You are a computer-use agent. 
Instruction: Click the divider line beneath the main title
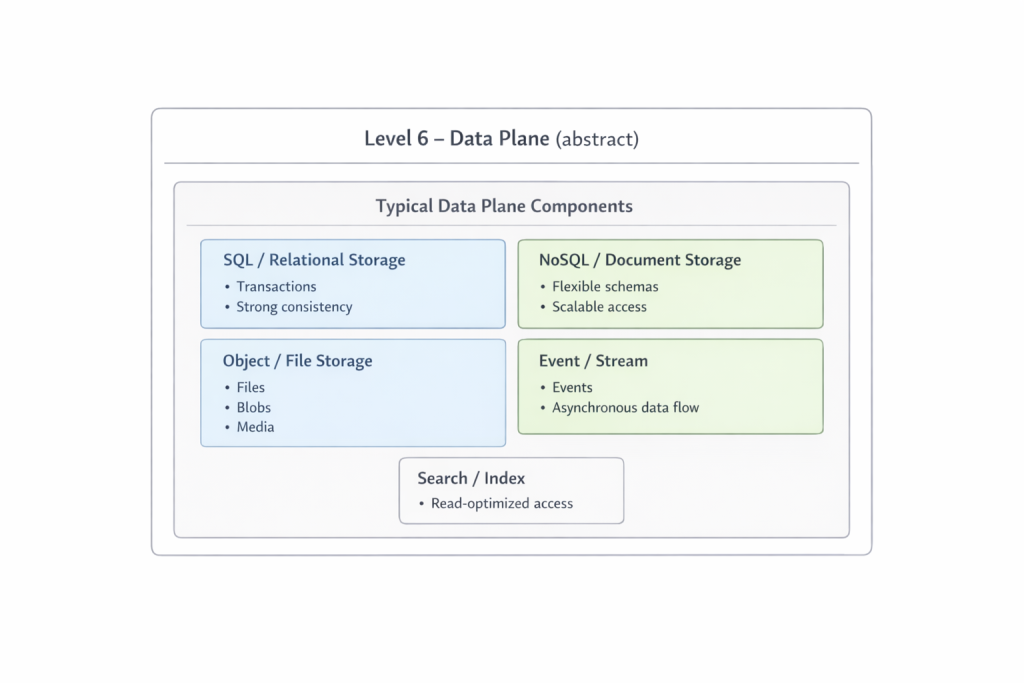coord(511,163)
